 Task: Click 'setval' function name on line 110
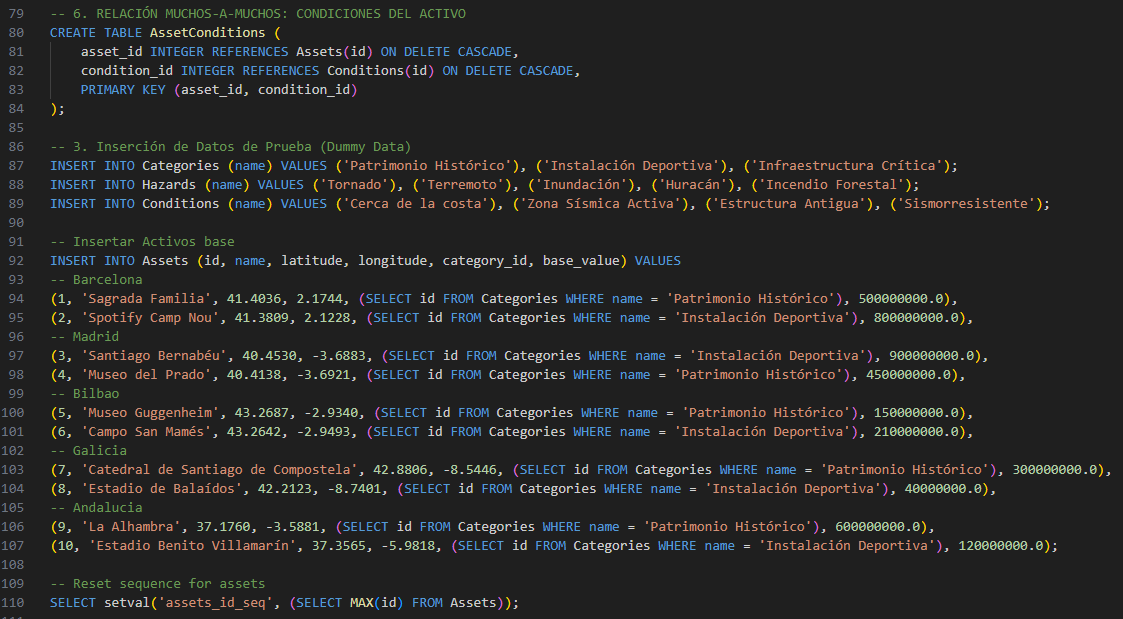[x=127, y=603]
